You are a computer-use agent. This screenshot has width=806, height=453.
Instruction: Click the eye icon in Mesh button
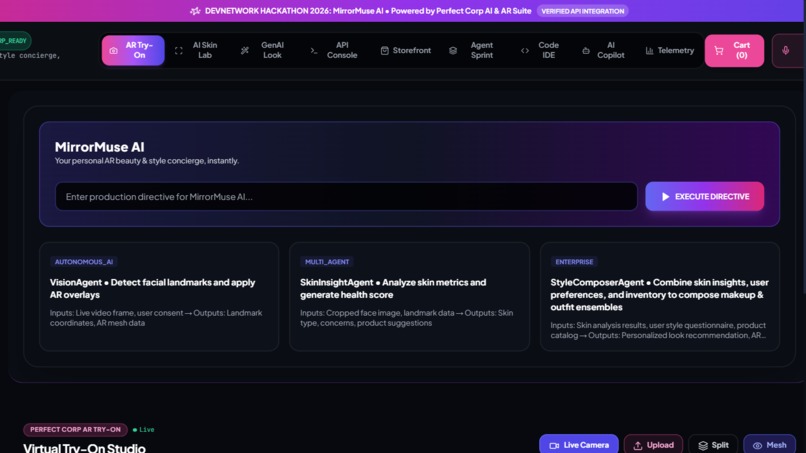point(757,445)
